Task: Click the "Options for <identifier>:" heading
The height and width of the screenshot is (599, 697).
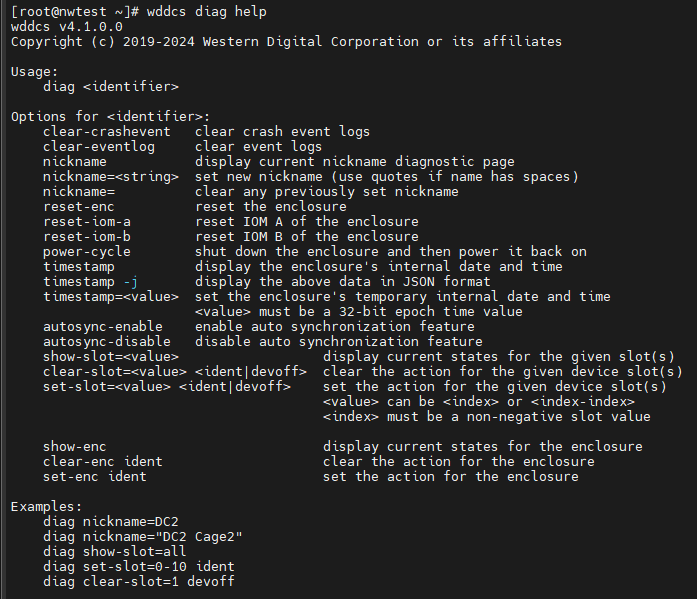Action: (110, 116)
